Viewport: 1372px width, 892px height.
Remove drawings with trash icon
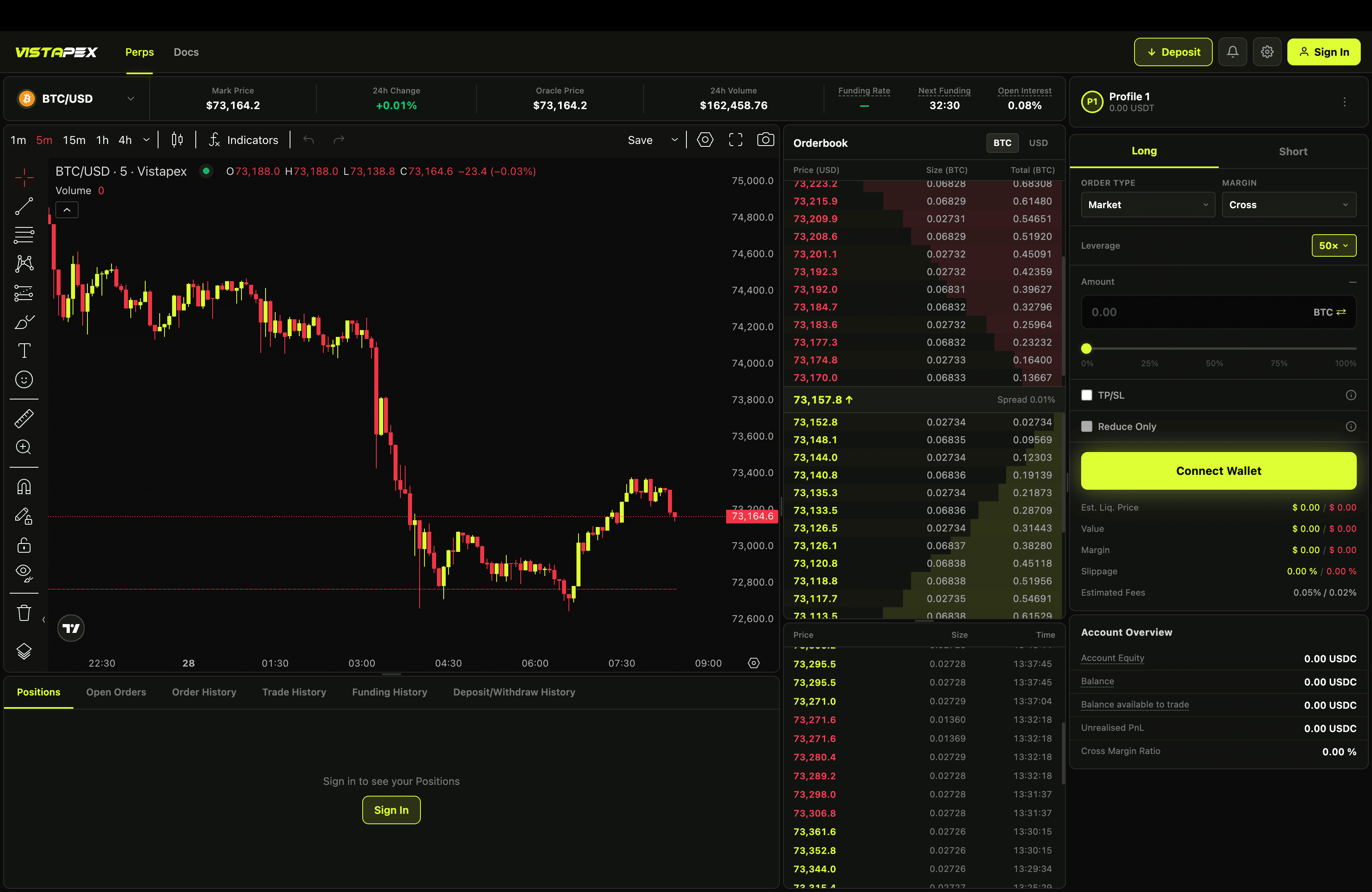(x=24, y=612)
